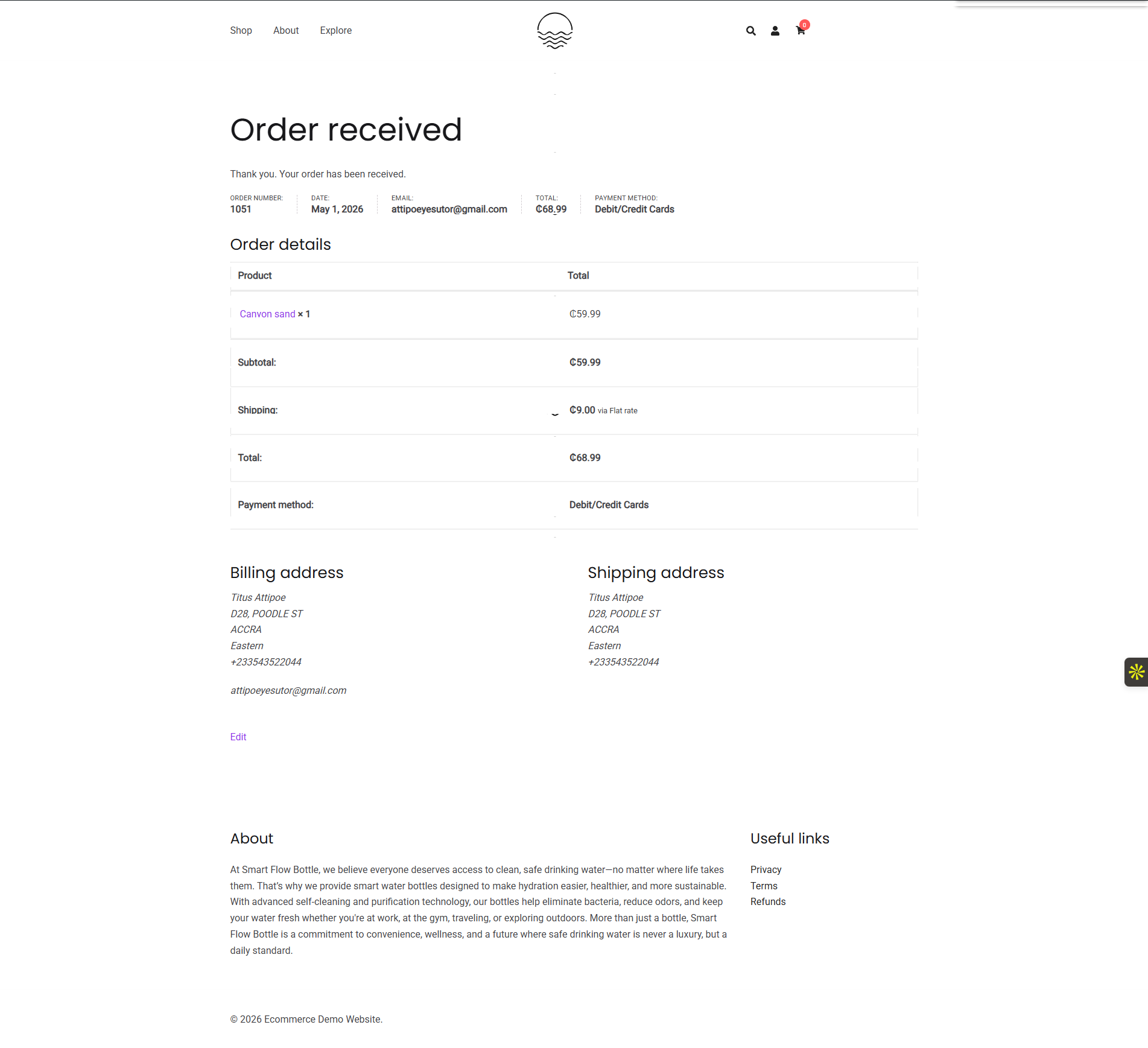Open the About menu item
Image resolution: width=1148 pixels, height=1048 pixels.
pos(286,30)
